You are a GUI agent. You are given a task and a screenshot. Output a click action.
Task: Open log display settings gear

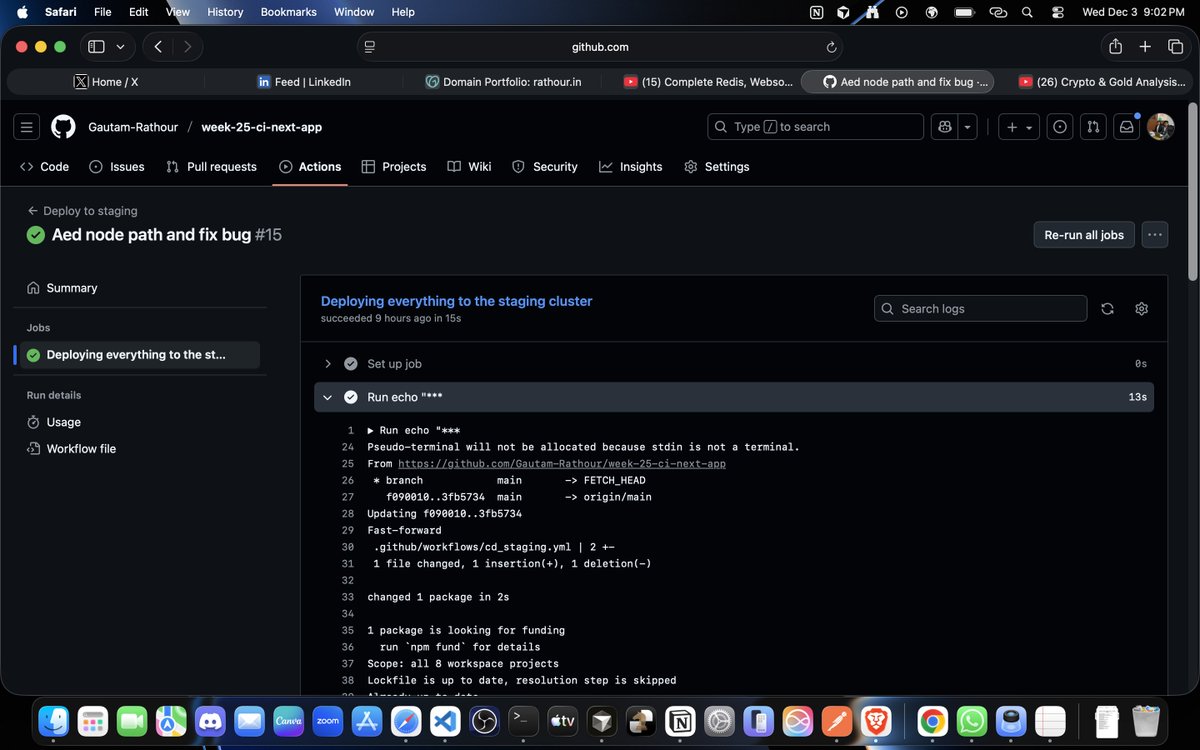(1141, 308)
